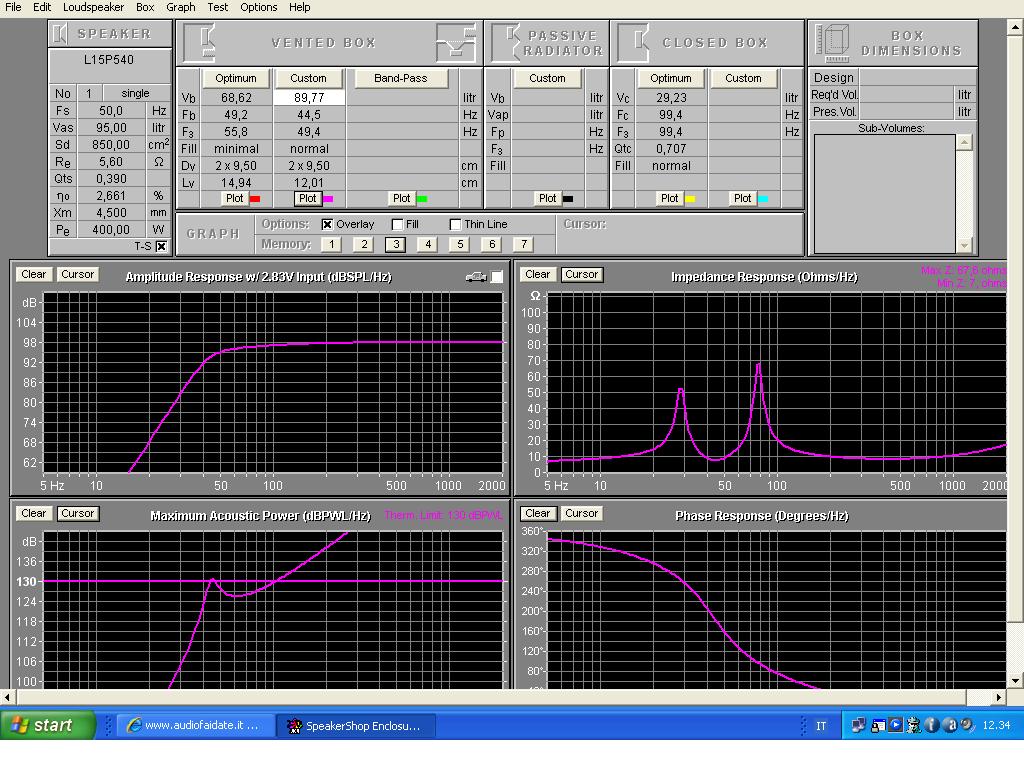The height and width of the screenshot is (768, 1024).
Task: Plot the red Vented Optimum curve
Action: 235,199
